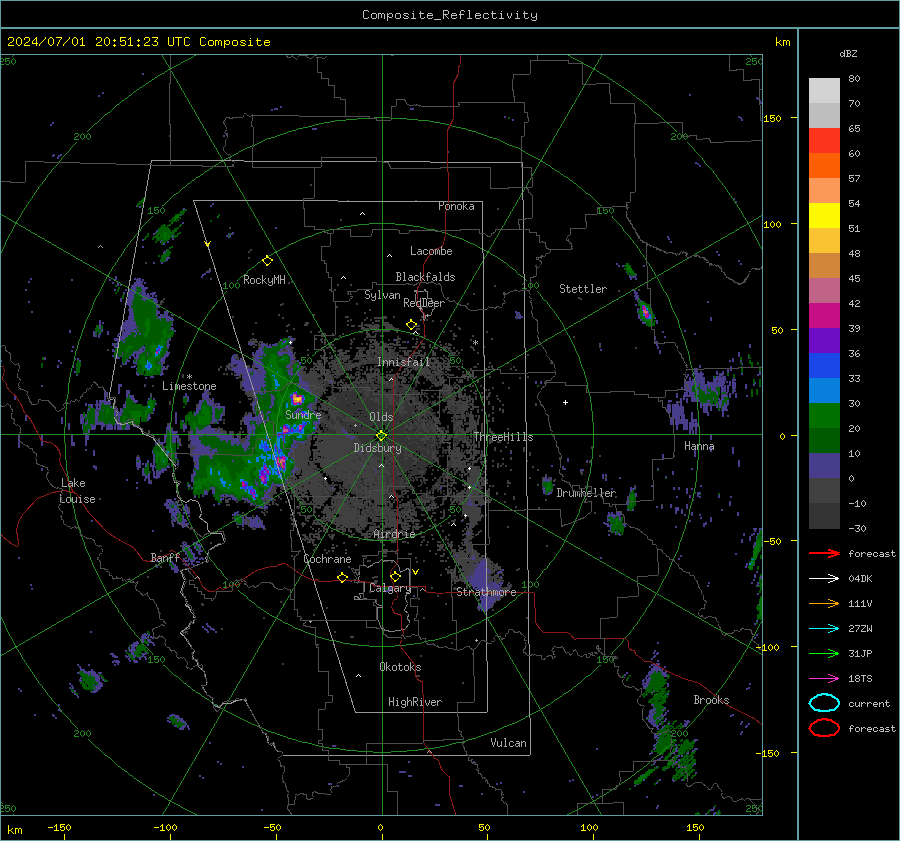
Task: Click the Strathmore town label
Action: tap(486, 592)
